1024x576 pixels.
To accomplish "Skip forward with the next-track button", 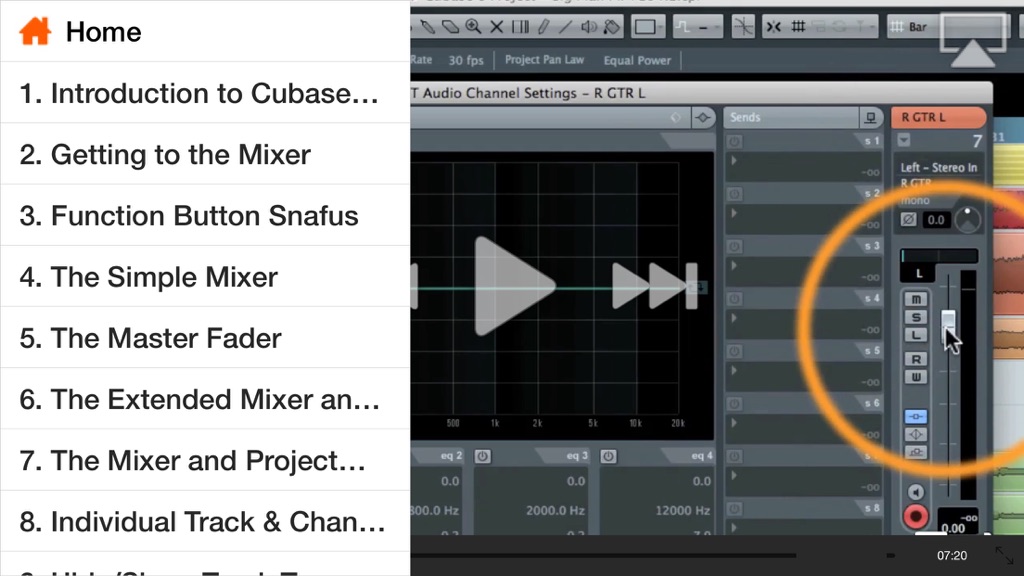I will click(655, 286).
